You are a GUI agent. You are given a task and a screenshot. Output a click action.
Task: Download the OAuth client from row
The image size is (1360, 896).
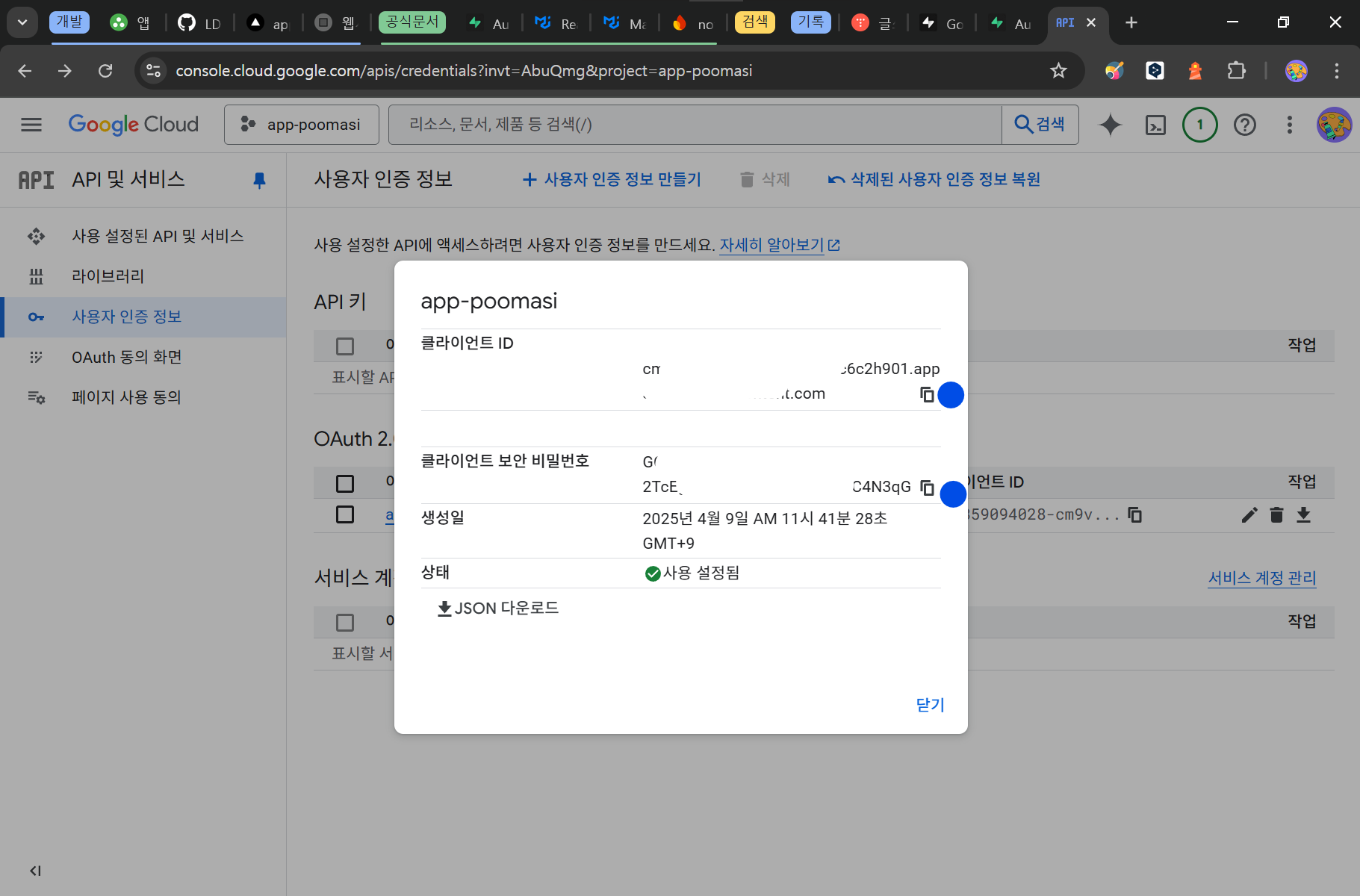[1303, 515]
